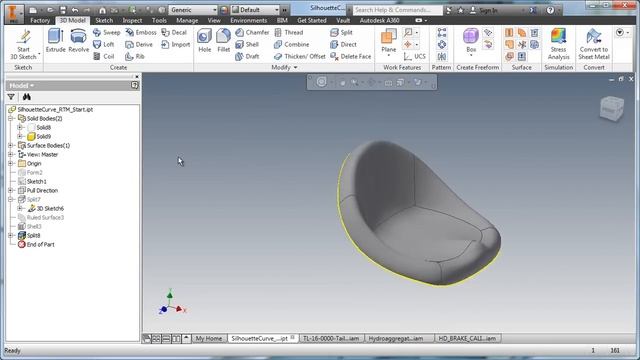Use the Thread tool
Image resolution: width=640 pixels, height=360 pixels.
[289, 32]
